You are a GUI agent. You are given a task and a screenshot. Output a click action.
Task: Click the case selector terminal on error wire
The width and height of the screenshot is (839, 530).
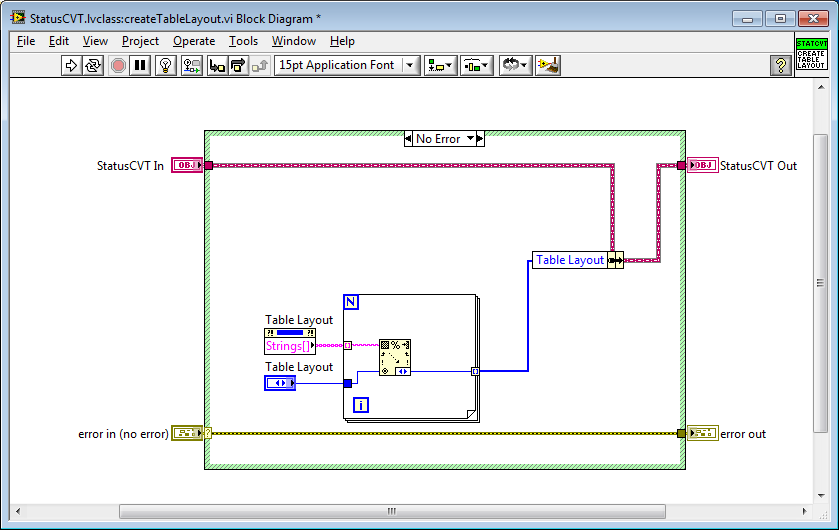pyautogui.click(x=208, y=433)
